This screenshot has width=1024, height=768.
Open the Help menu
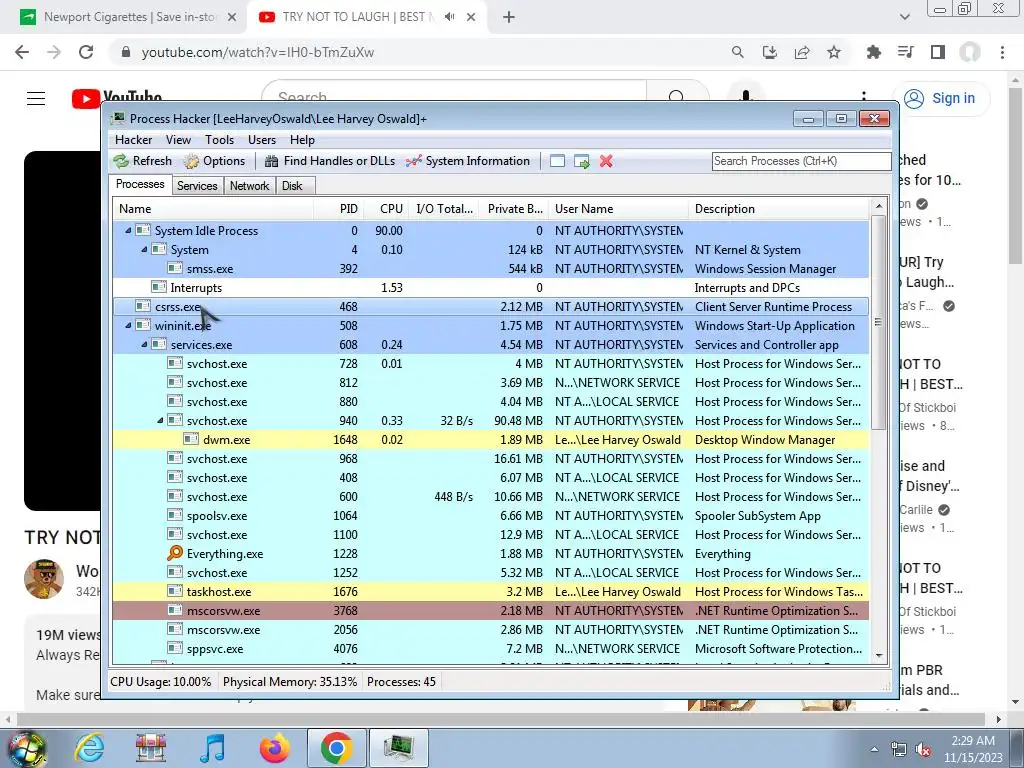tap(302, 140)
